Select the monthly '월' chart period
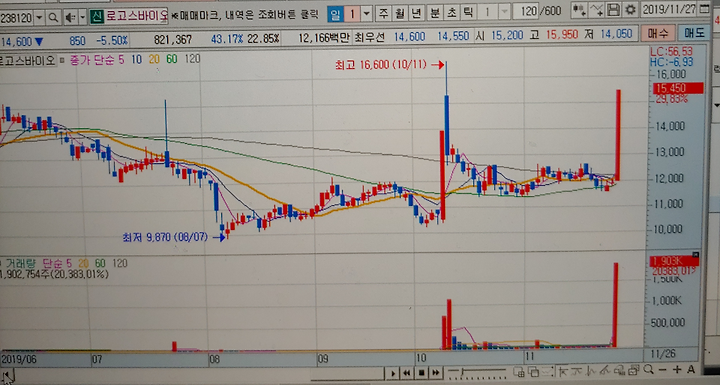 coord(399,13)
